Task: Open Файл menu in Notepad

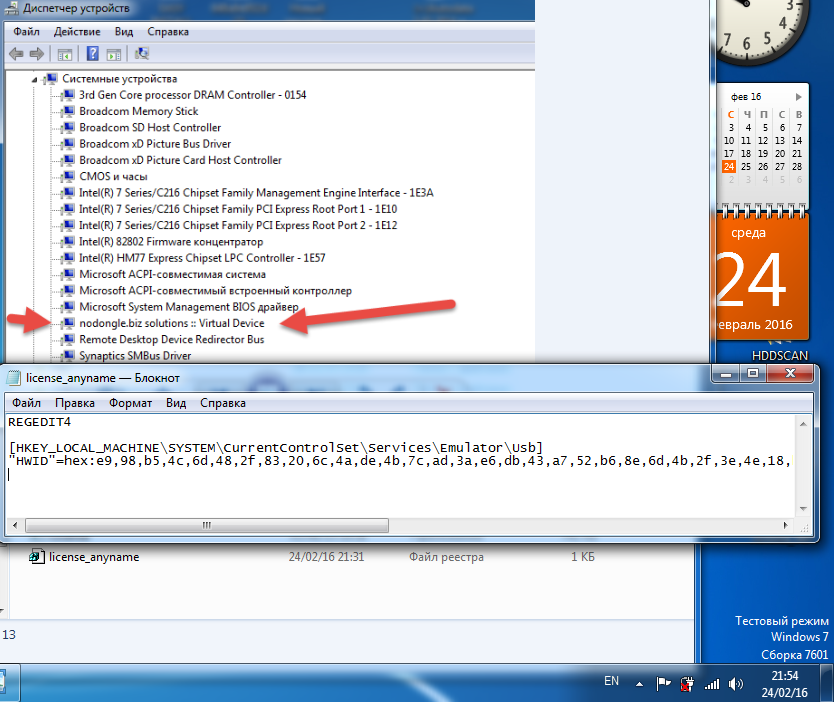Action: [26, 403]
